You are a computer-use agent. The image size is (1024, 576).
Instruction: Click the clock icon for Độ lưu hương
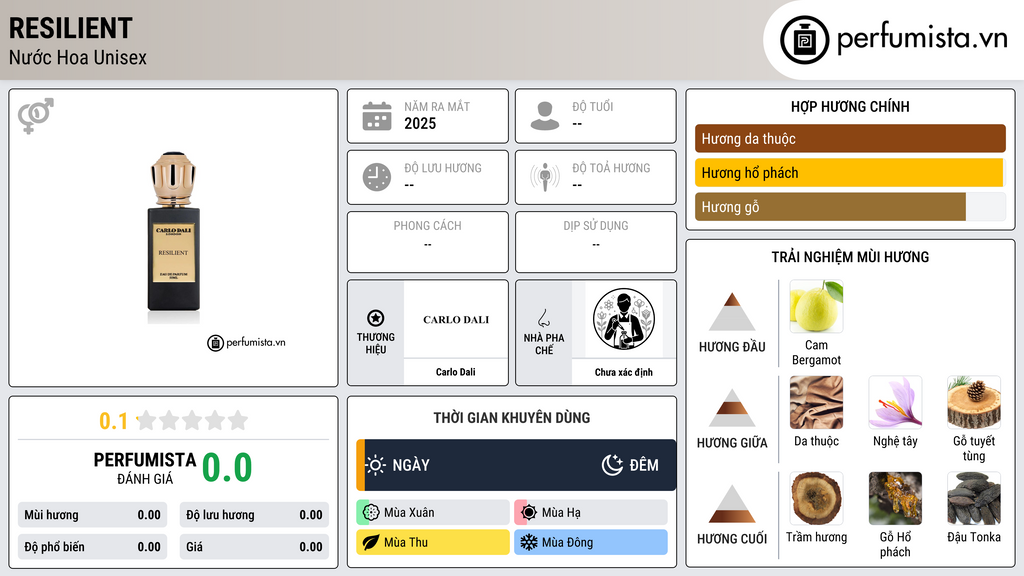377,177
